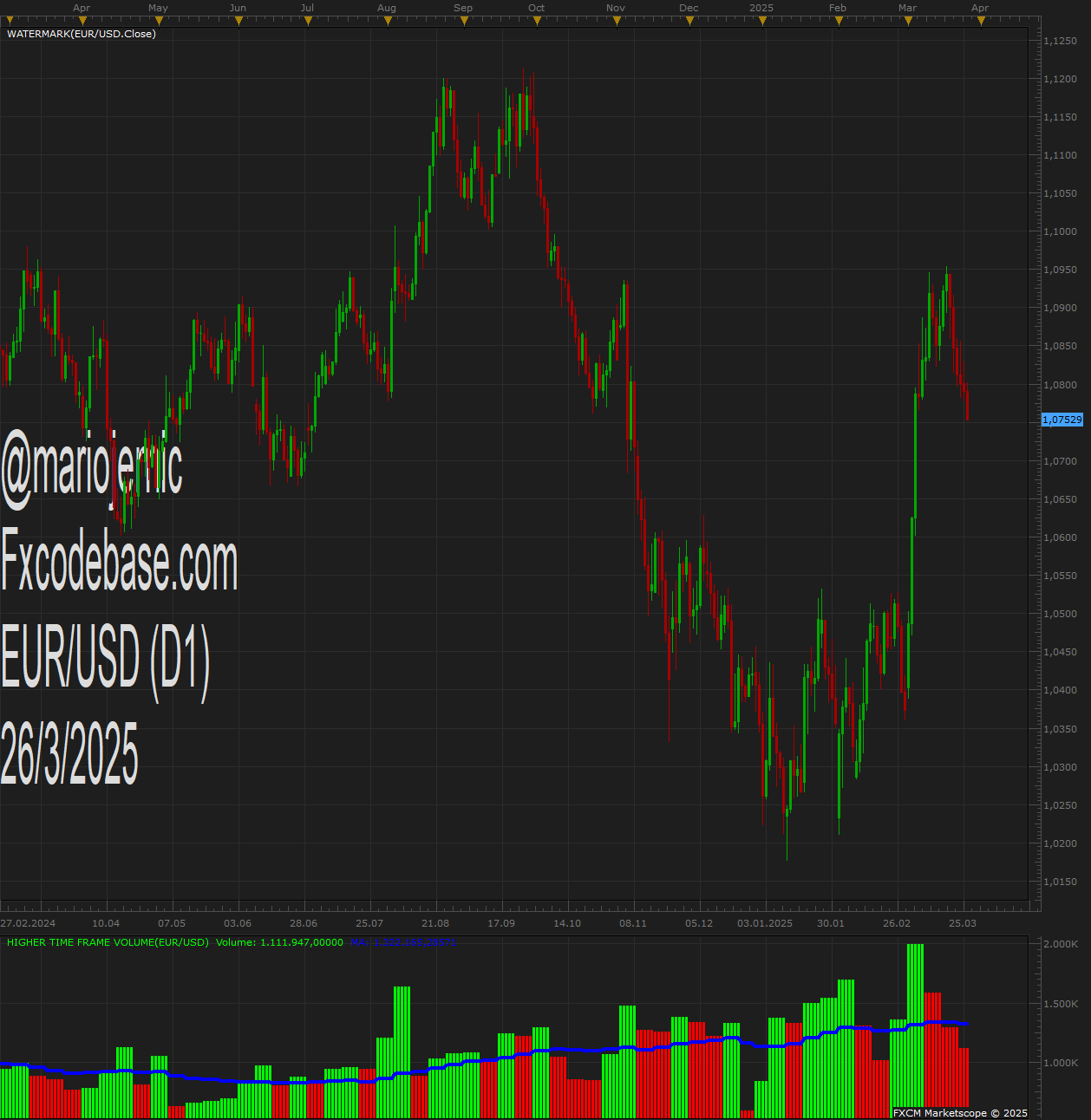Click the 1,1000 price axis label

pos(1061,231)
